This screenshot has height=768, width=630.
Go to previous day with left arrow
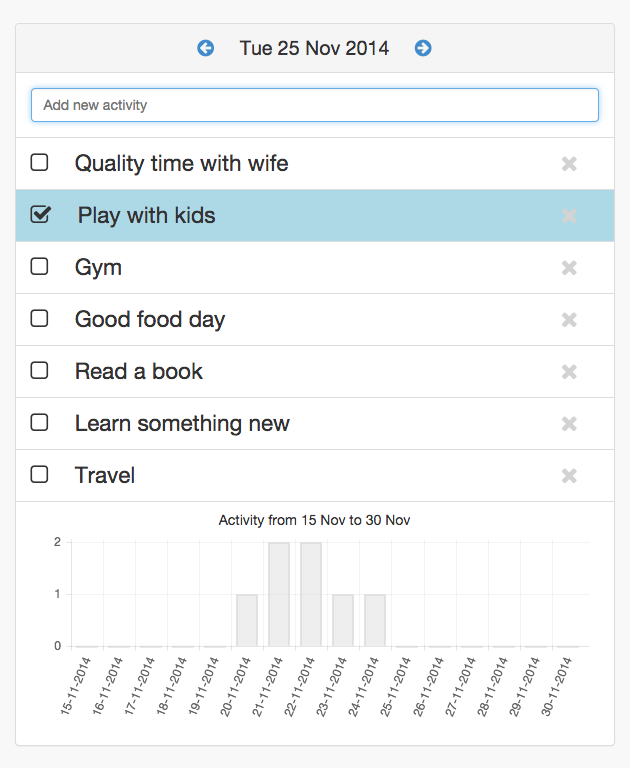tap(206, 48)
